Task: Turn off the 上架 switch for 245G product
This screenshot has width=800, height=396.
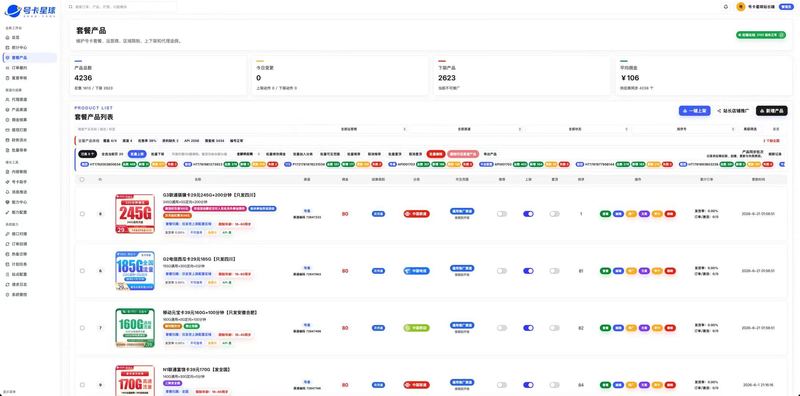Action: 529,214
